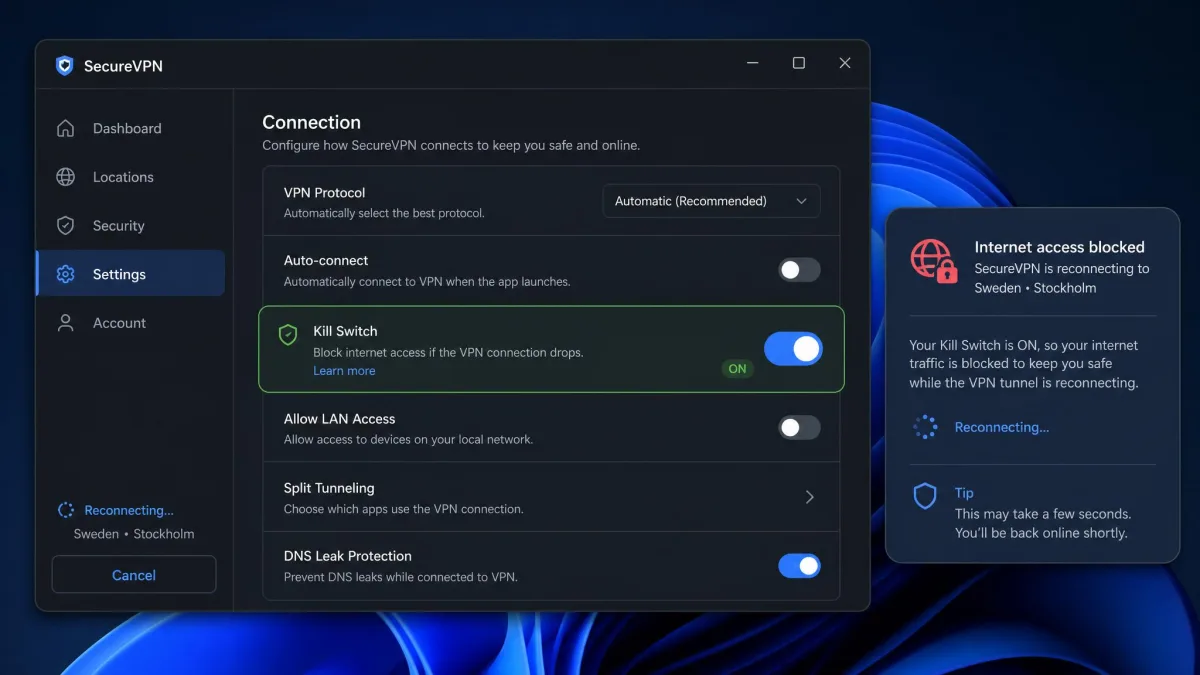The width and height of the screenshot is (1200, 675).
Task: Click the sidebar Reconnecting... status text
Action: 129,510
